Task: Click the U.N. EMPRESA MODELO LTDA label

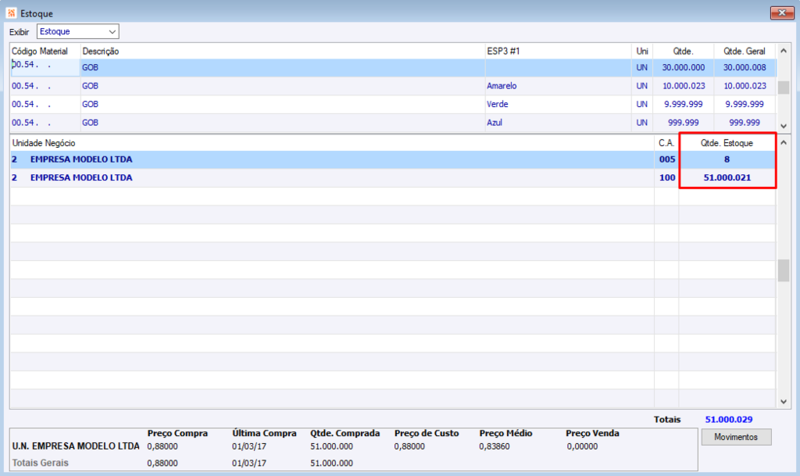Action: pyautogui.click(x=76, y=446)
